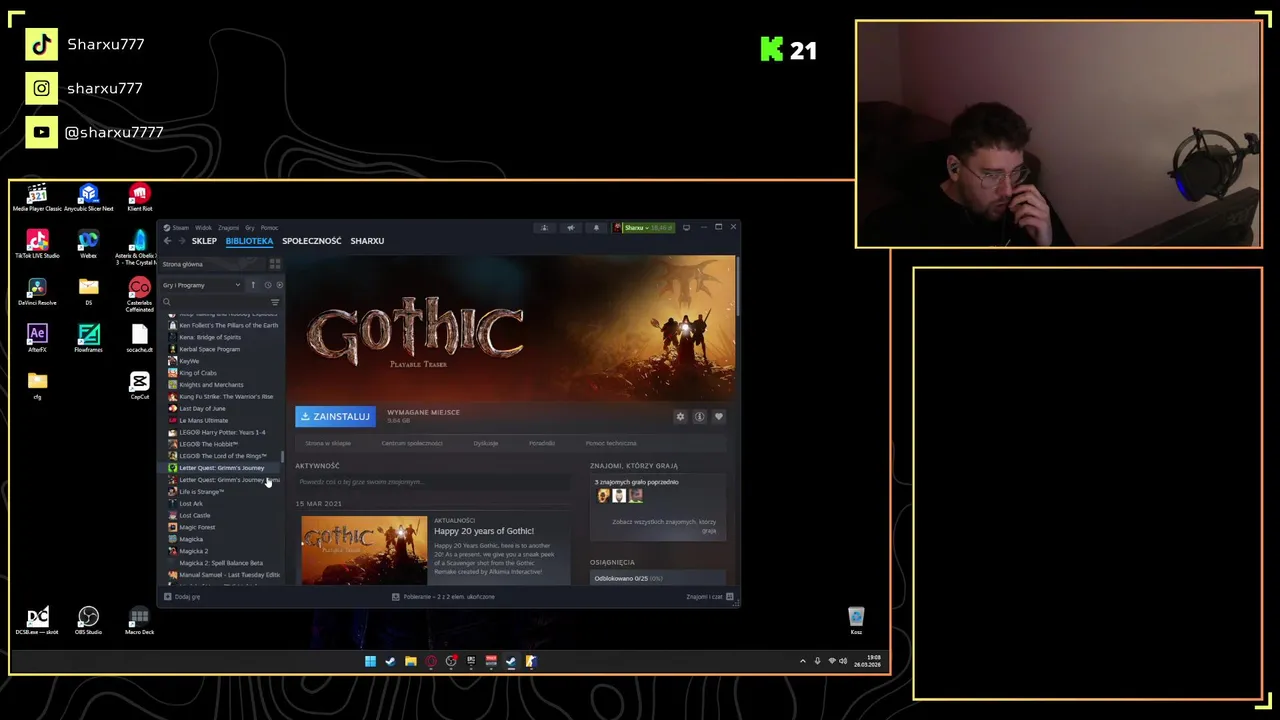Switch to Big Picture mode monitor icon

(686, 228)
